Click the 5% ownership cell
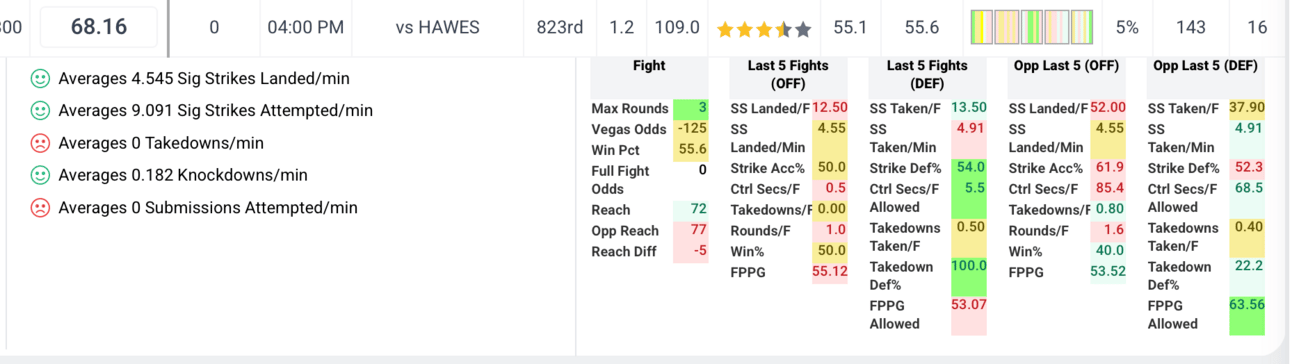The width and height of the screenshot is (1292, 364). tap(1127, 28)
